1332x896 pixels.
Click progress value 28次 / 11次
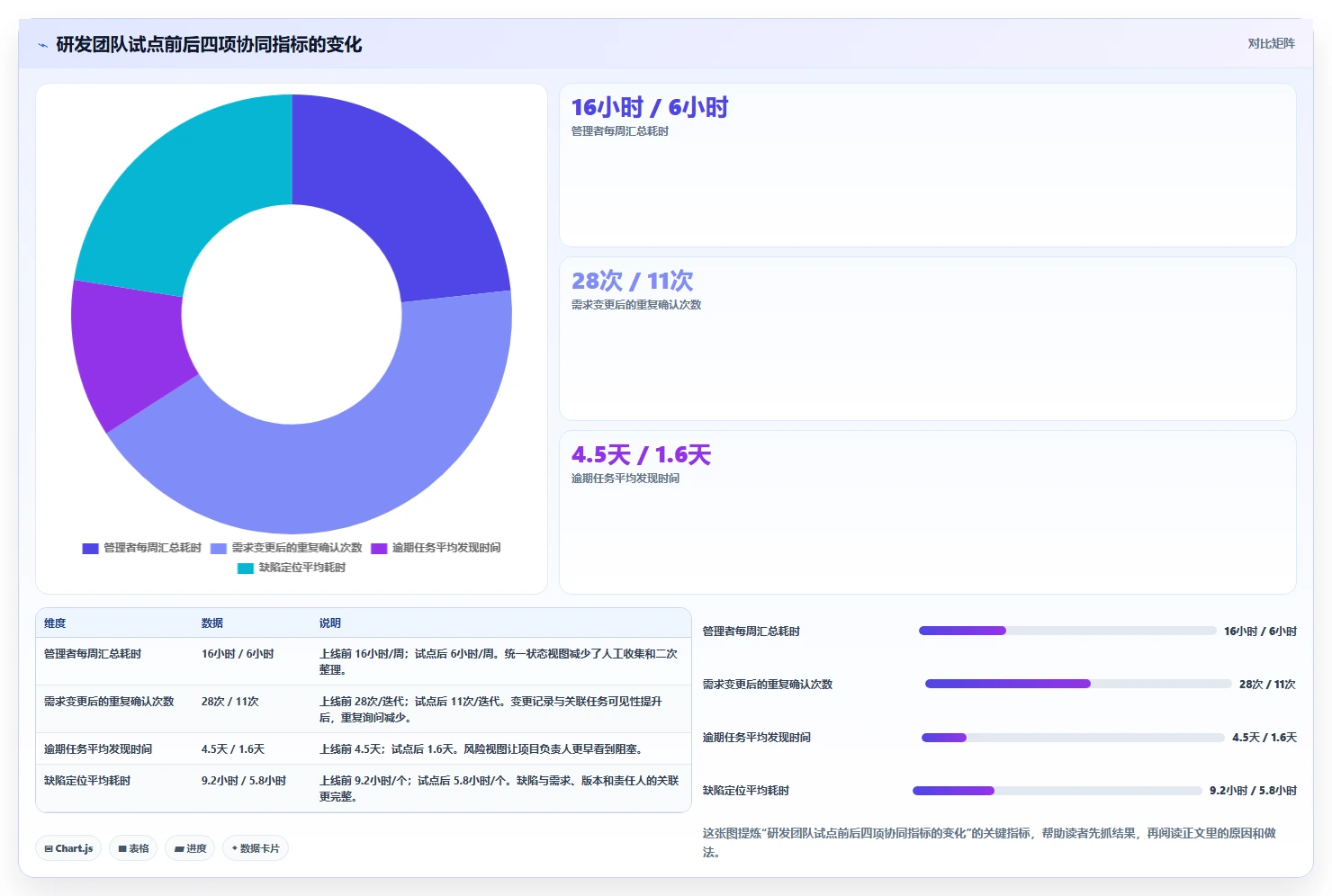1267,685
